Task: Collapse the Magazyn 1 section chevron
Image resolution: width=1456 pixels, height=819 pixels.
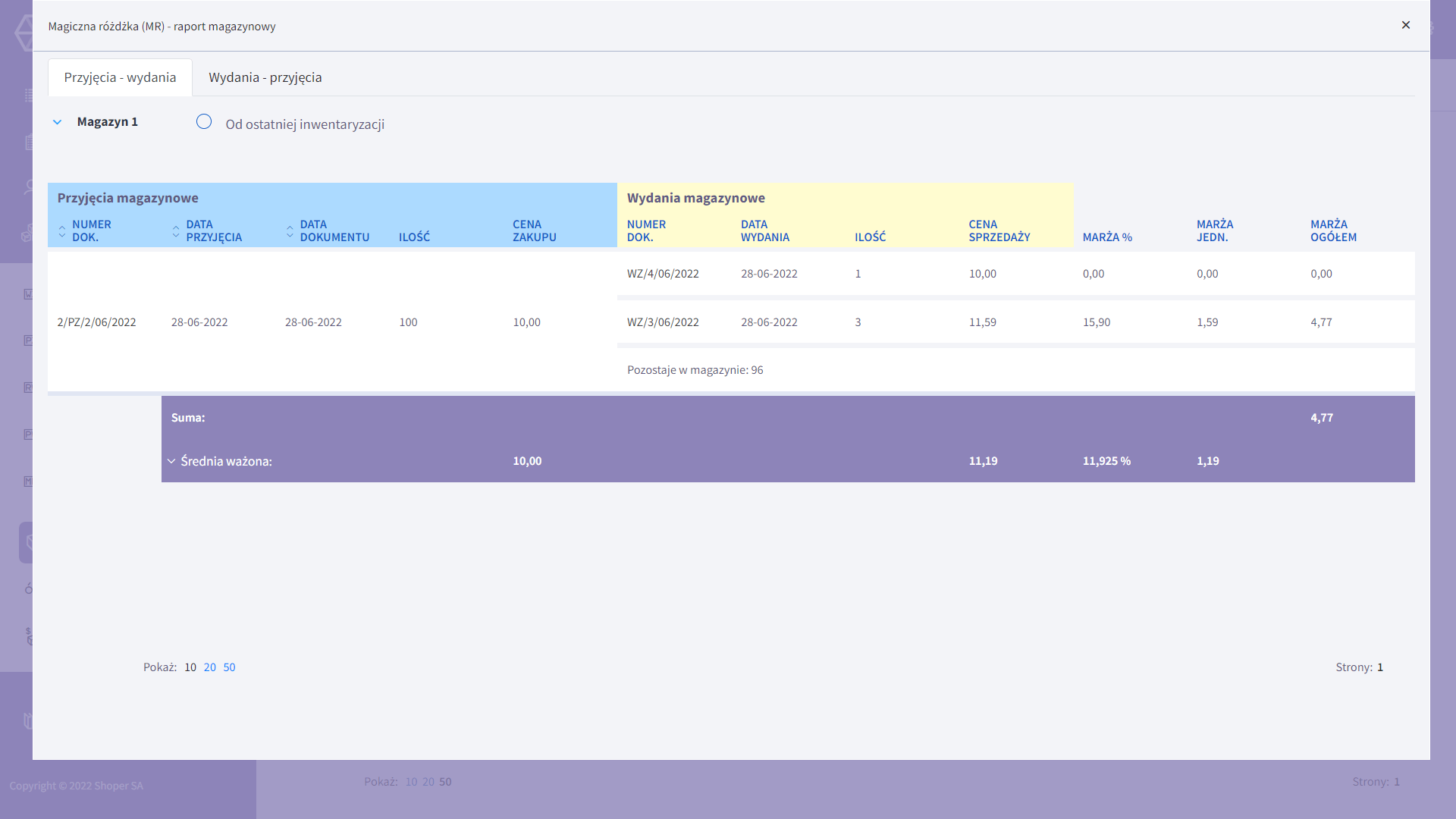Action: [x=57, y=122]
